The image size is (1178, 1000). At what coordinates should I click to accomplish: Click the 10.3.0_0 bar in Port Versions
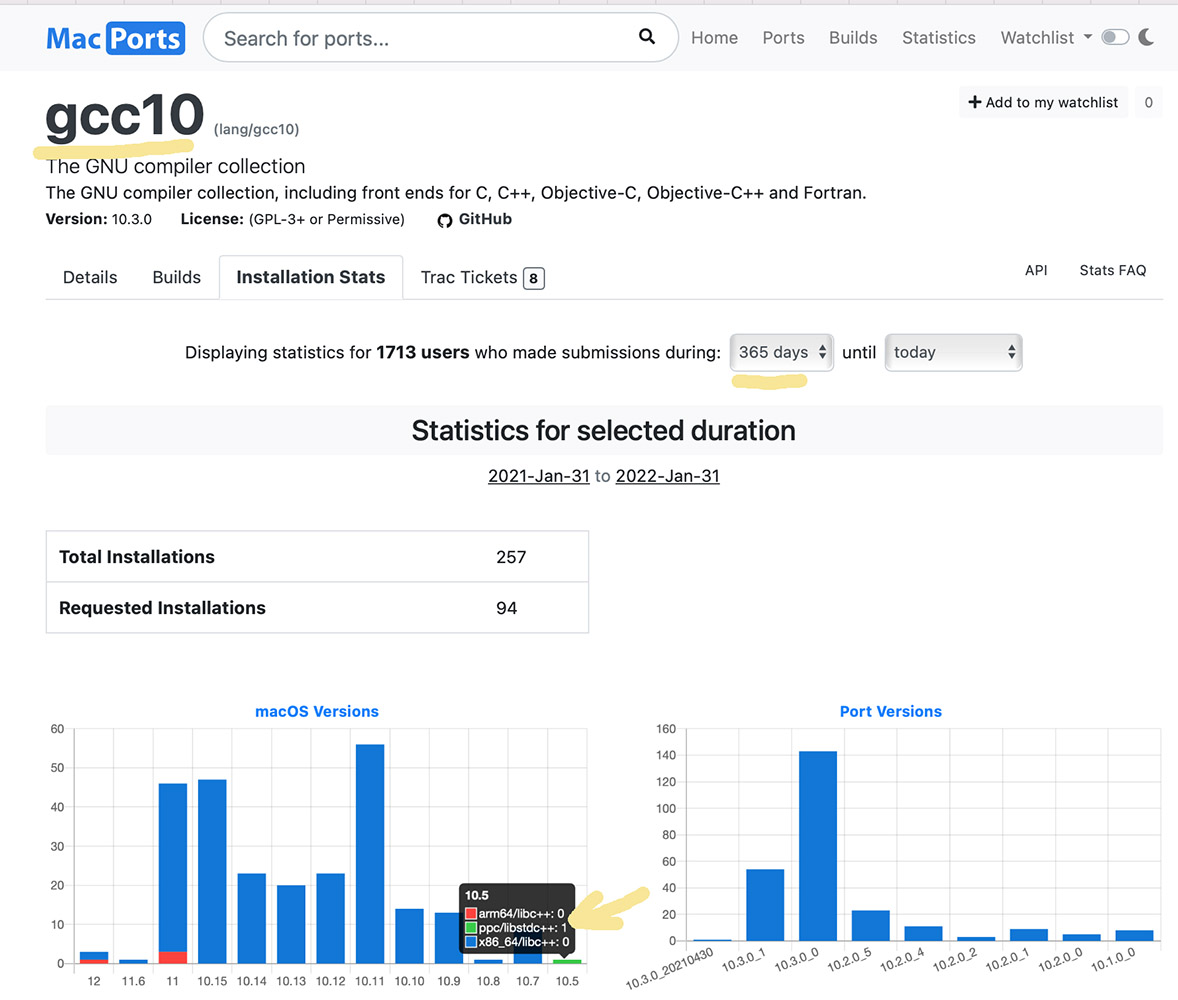click(x=818, y=846)
